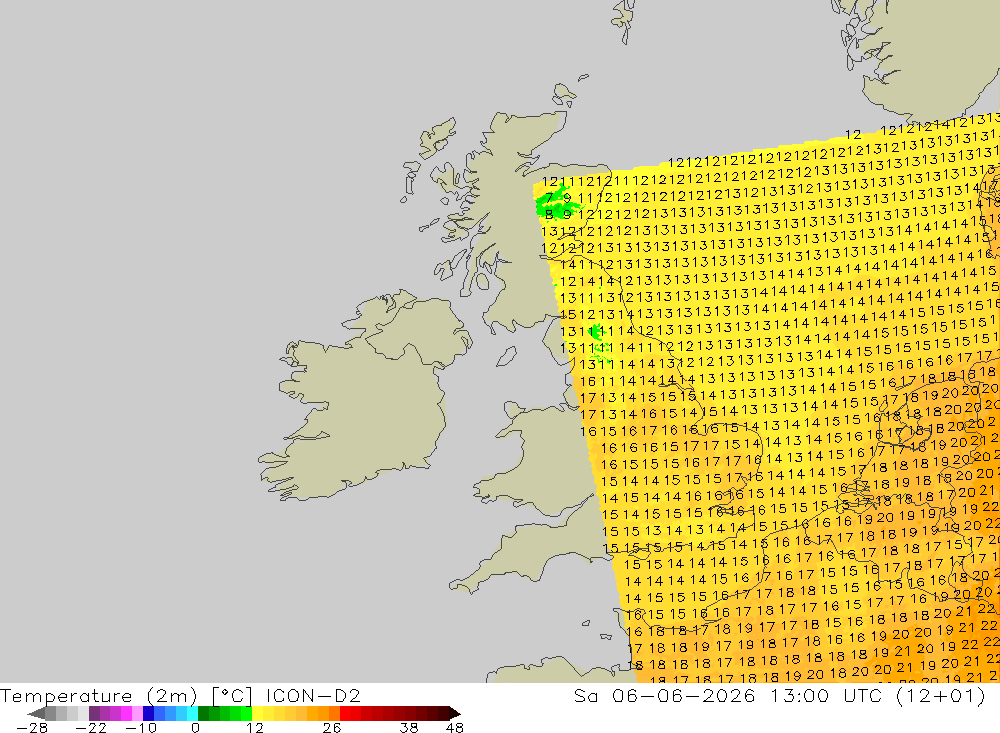Click the bright red legend swatch above 26
This screenshot has width=1000, height=733.
345,713
